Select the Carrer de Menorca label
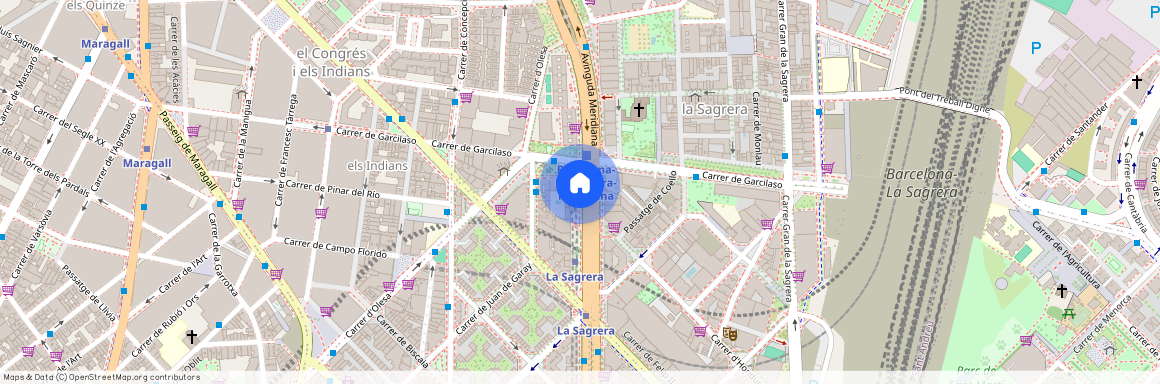This screenshot has width=1160, height=384. tap(1102, 324)
